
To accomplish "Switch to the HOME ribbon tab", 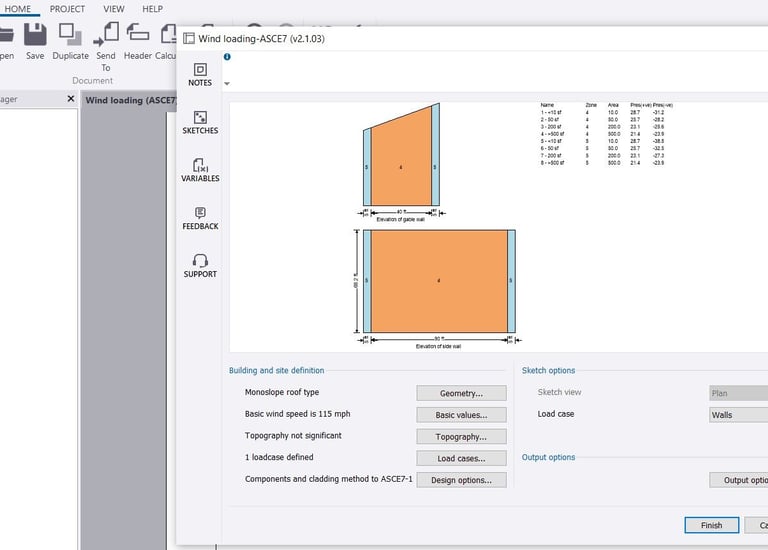I will pyautogui.click(x=18, y=9).
